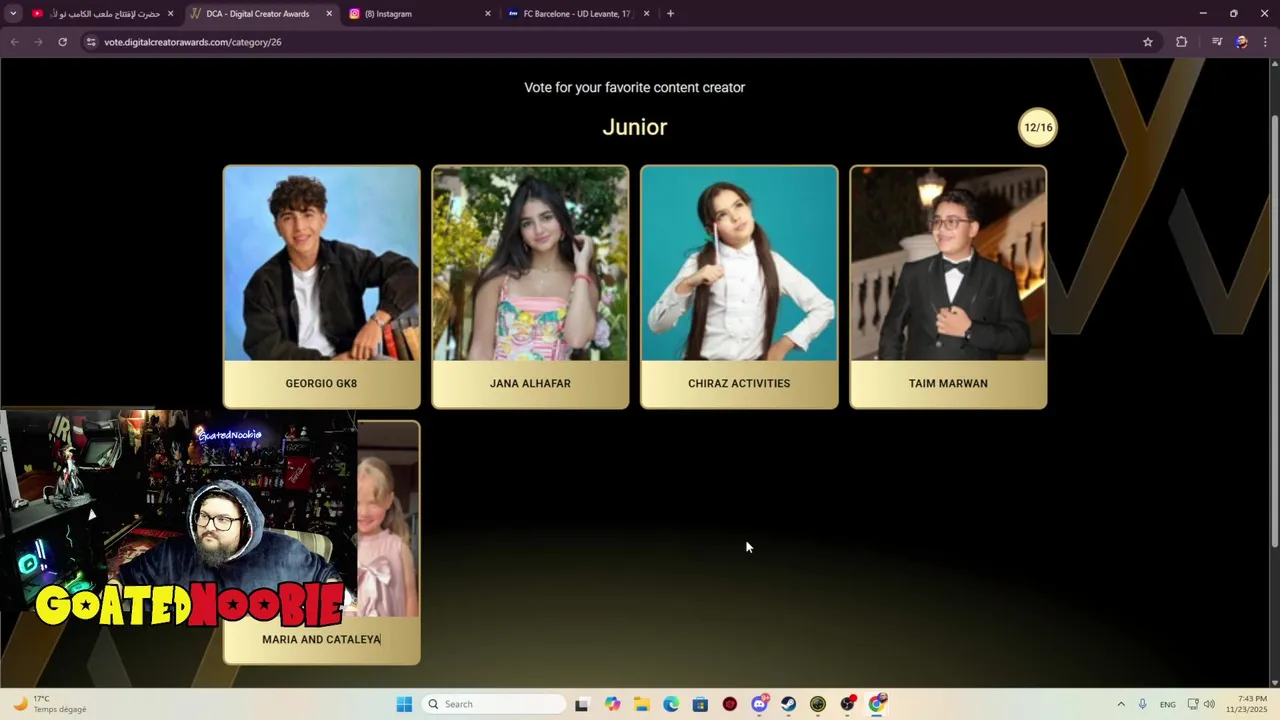Select the JANA ALHAFAR photo

[x=530, y=263]
